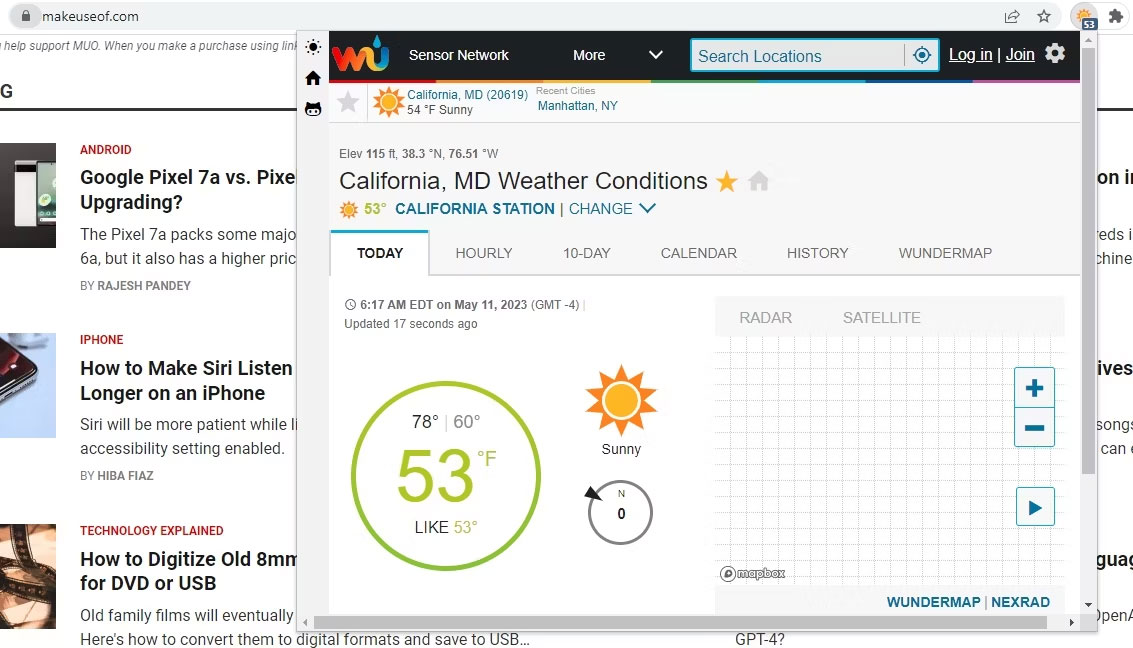Focus the Search Locations field

tap(798, 56)
